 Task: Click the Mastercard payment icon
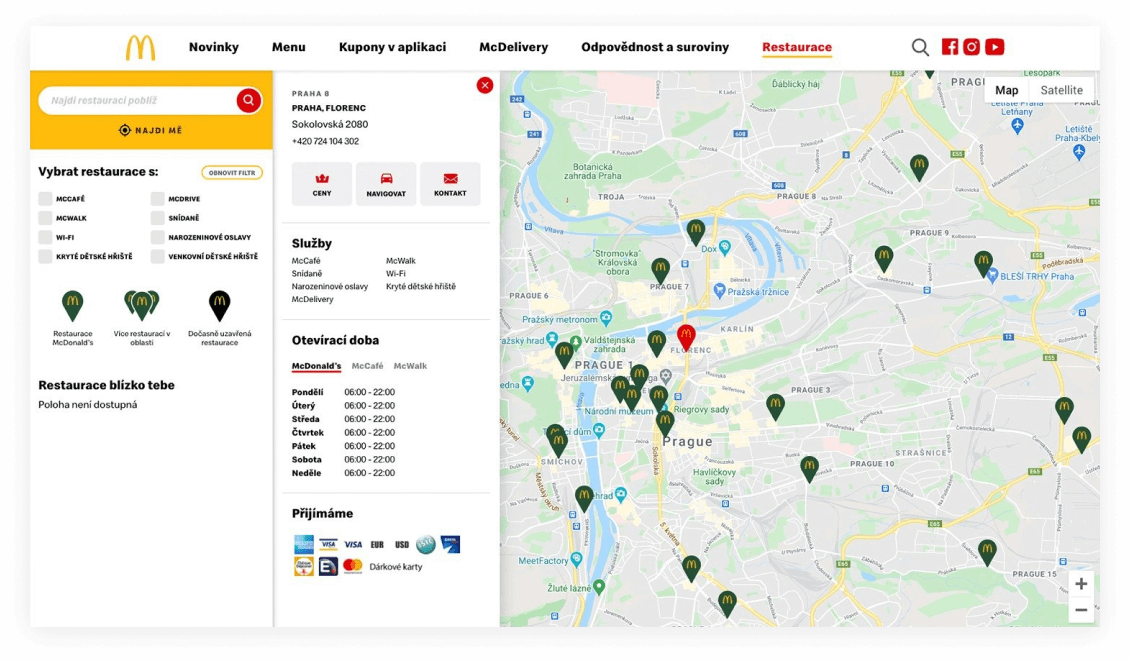click(352, 567)
